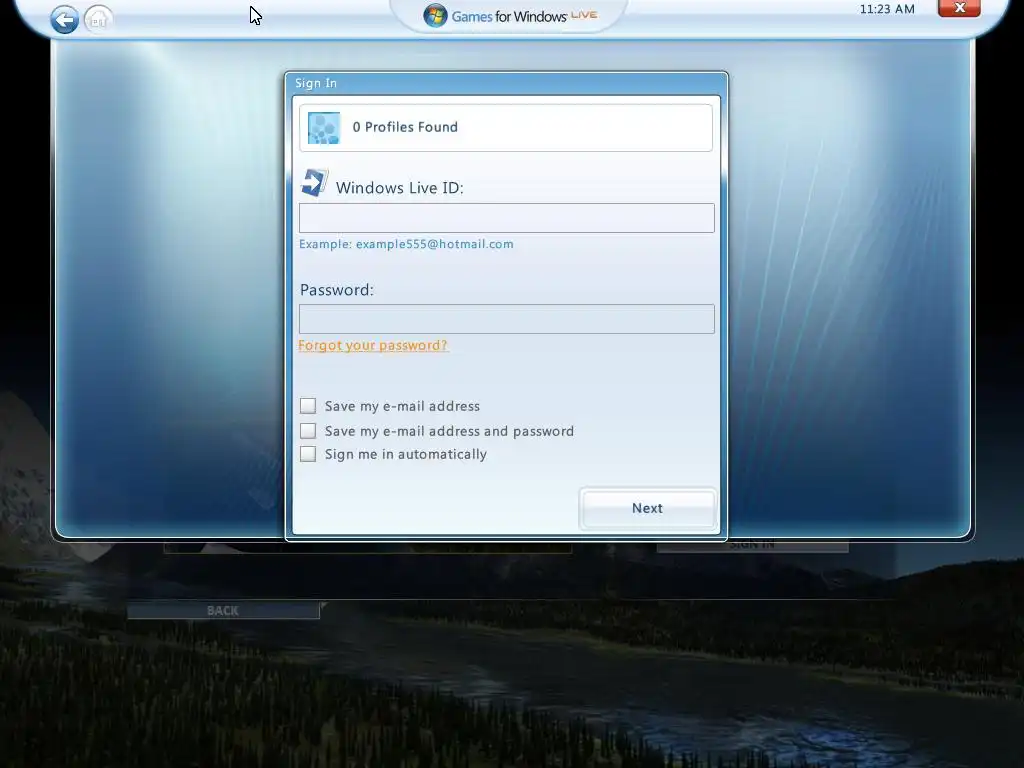Image resolution: width=1024 pixels, height=768 pixels.
Task: Toggle Sign me in automatically checkbox
Action: (308, 454)
